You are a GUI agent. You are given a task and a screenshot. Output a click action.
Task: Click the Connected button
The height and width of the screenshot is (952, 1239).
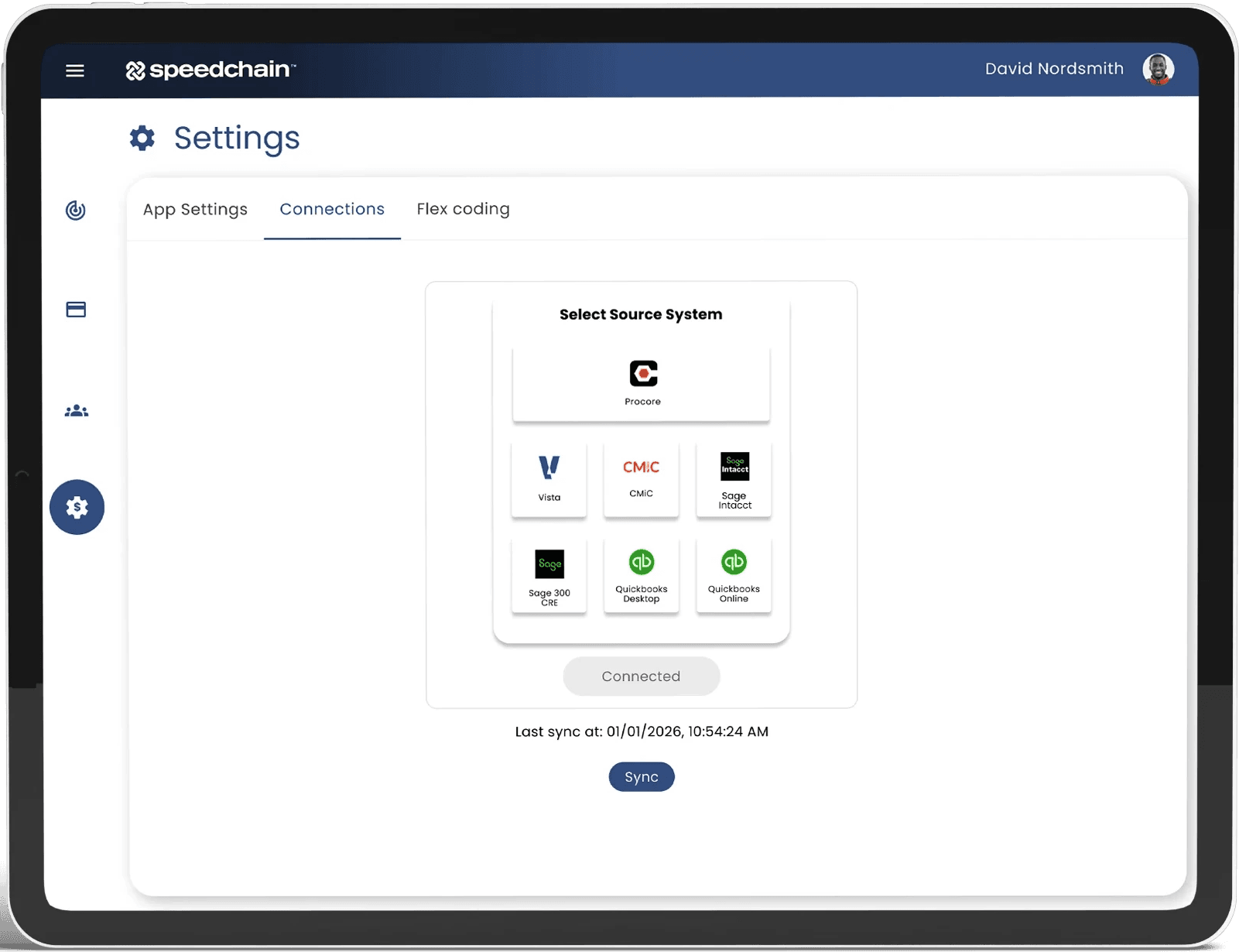point(642,676)
